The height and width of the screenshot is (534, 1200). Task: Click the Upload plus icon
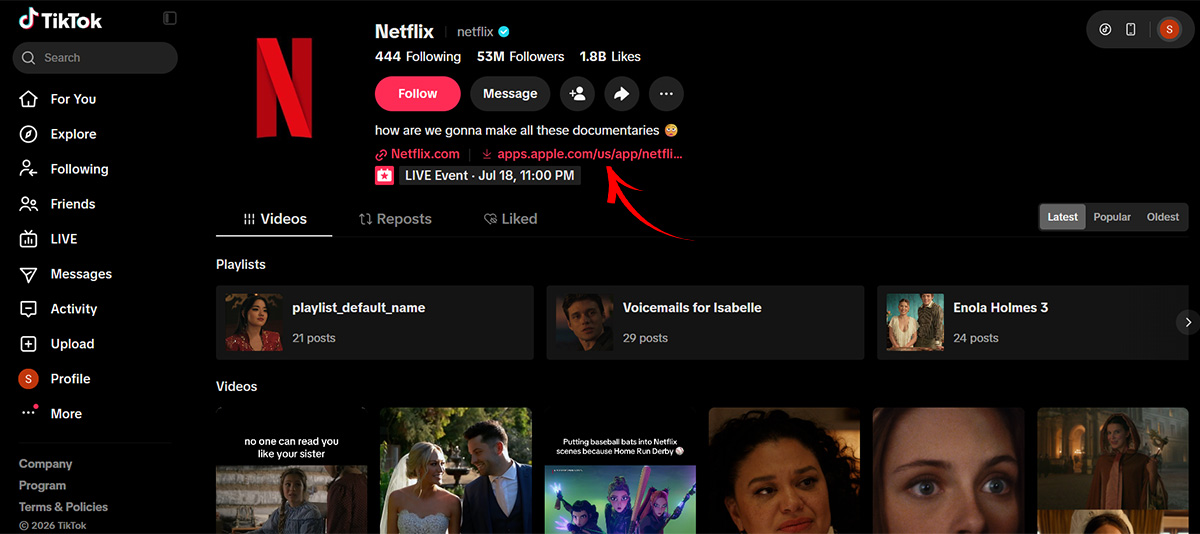(29, 344)
